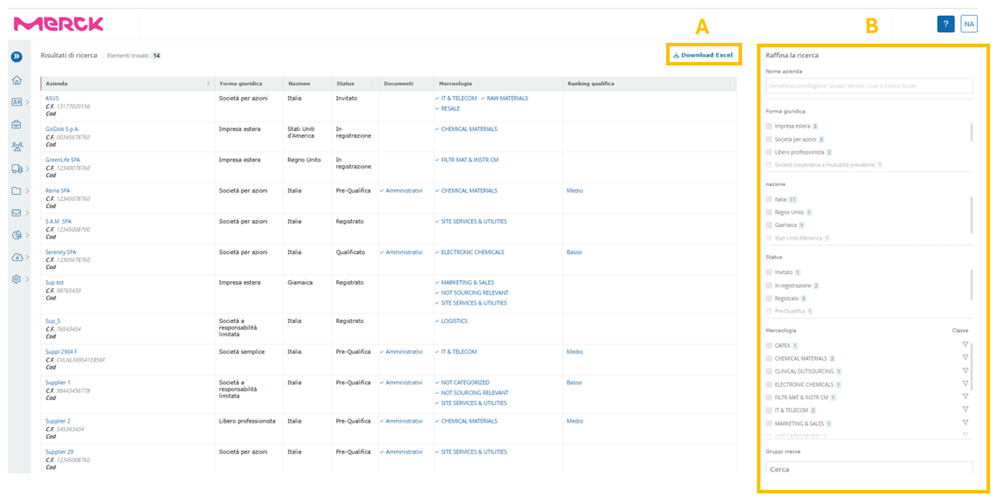Open the people group icon in sidebar
Image resolution: width=1004 pixels, height=503 pixels.
17,147
